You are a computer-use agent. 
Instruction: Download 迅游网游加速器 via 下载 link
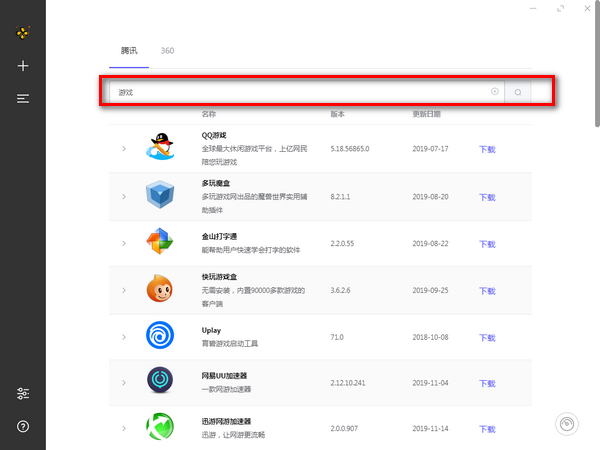(487, 429)
